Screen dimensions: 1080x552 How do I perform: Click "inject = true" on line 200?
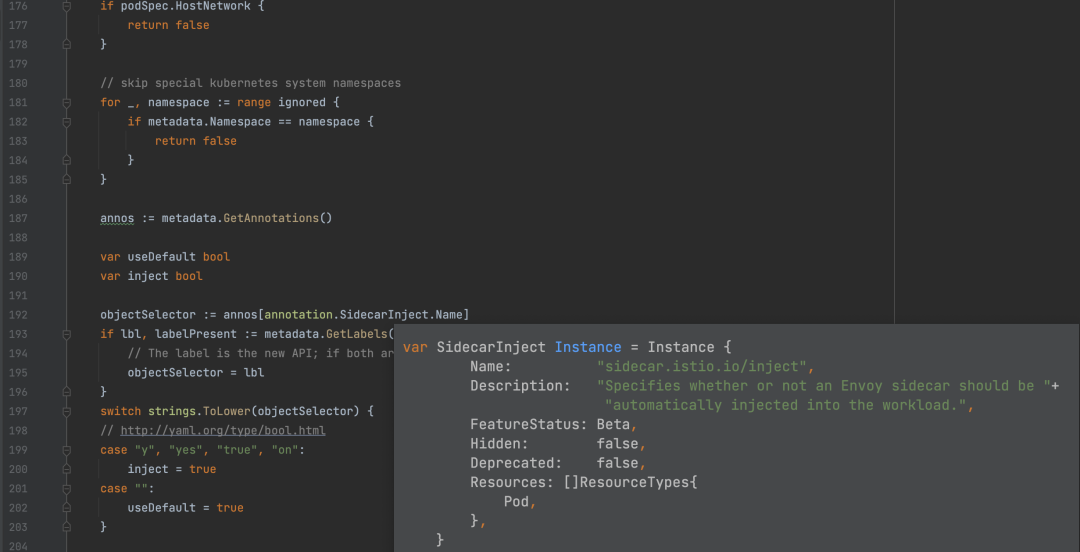pyautogui.click(x=172, y=469)
